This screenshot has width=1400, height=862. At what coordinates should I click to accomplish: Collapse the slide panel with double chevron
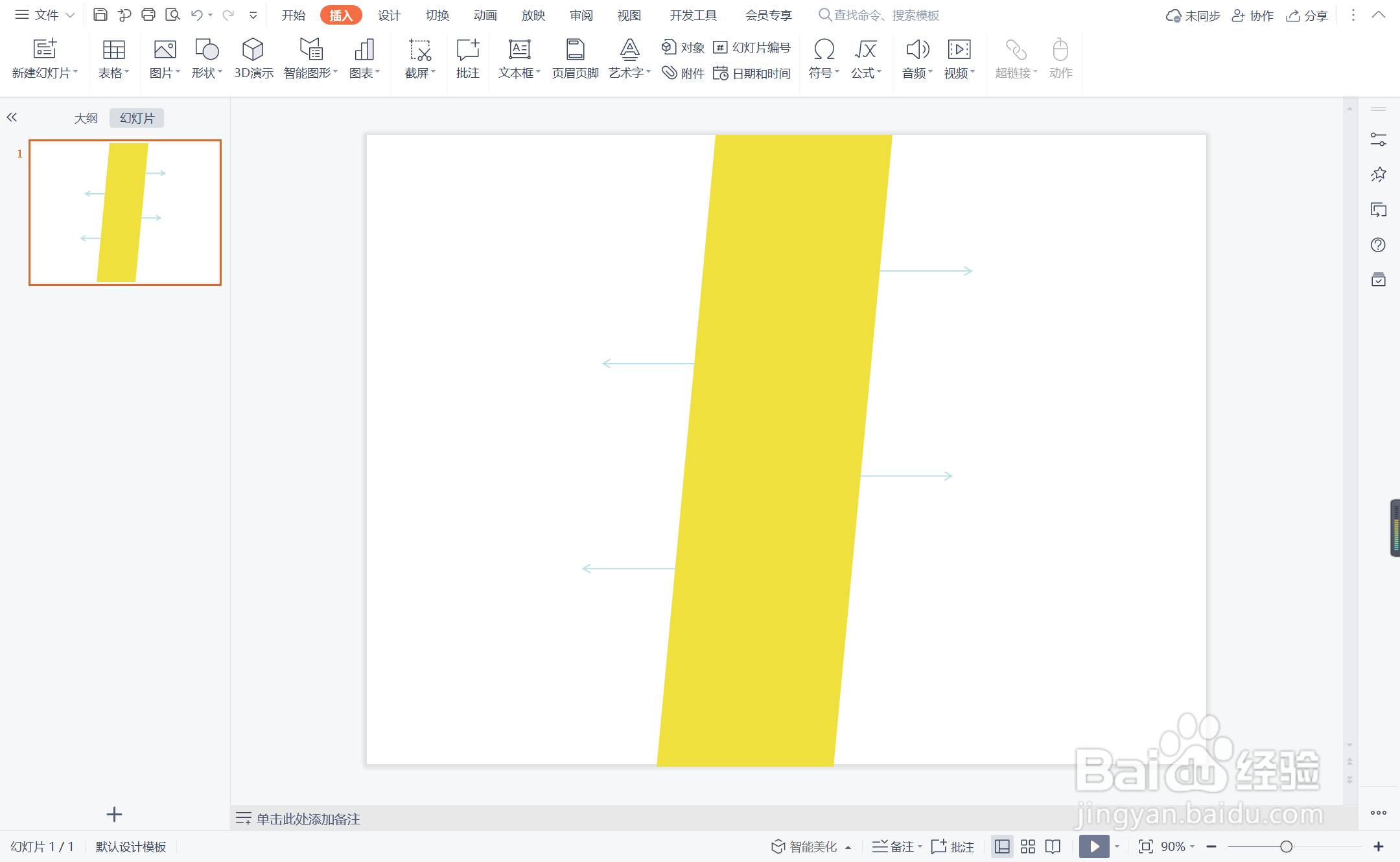tap(12, 117)
